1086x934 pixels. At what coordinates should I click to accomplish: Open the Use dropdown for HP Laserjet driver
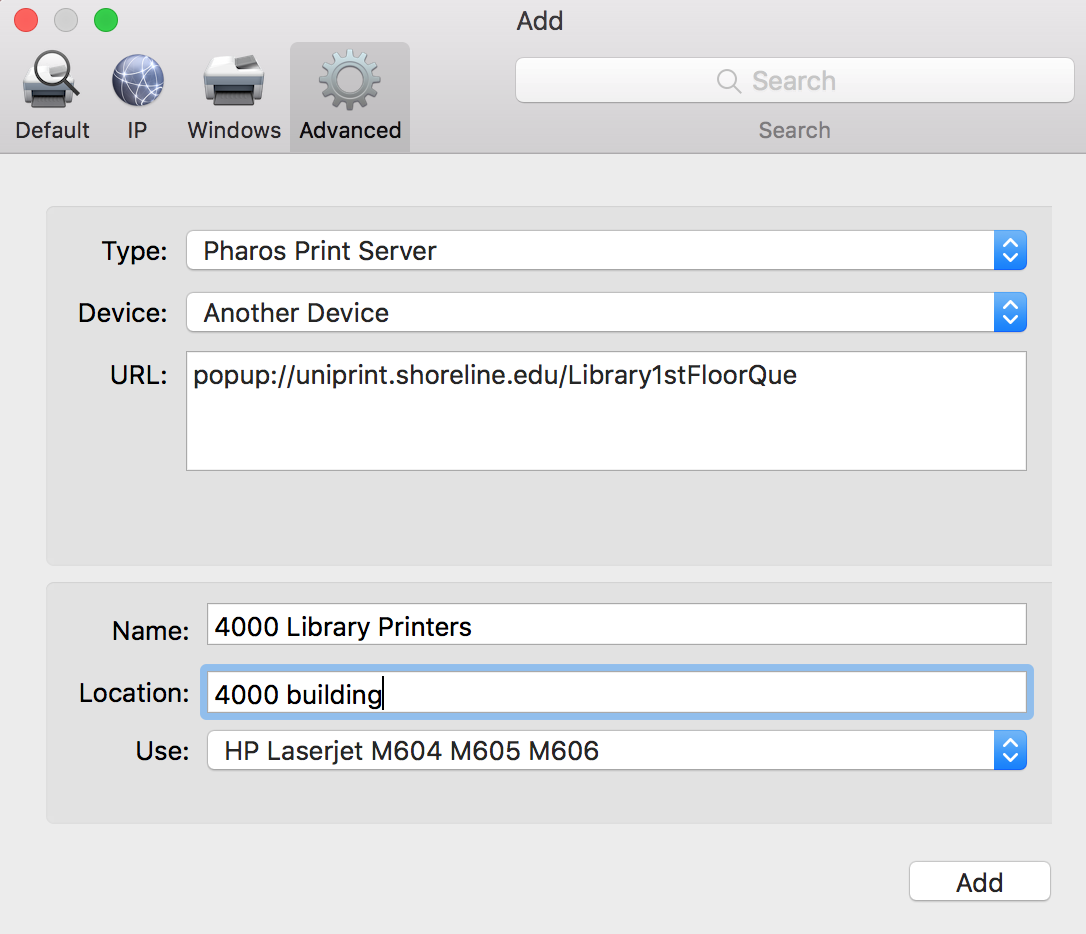tap(616, 751)
